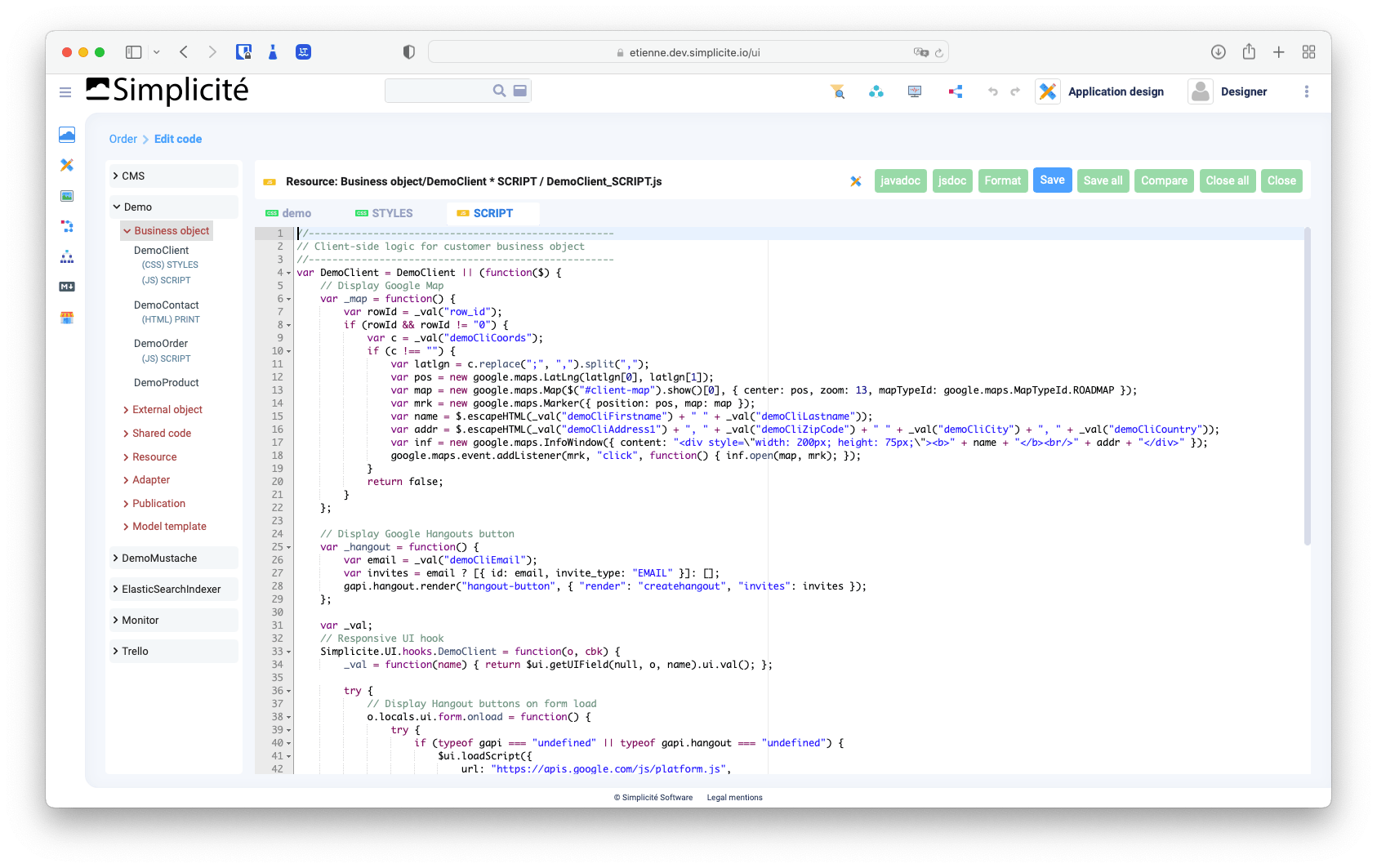Click the blue image icon in the left sidebar
The height and width of the screenshot is (868, 1377).
point(67,135)
